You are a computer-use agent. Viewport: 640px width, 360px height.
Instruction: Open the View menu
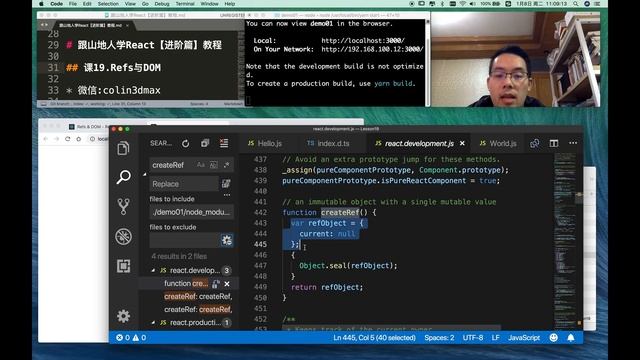tap(130, 4)
